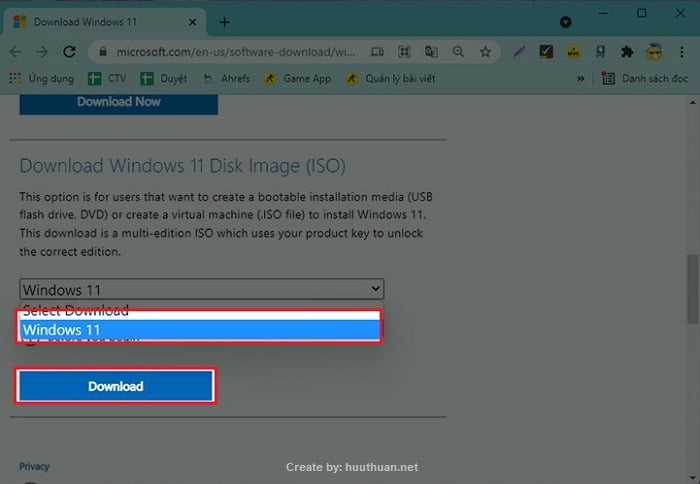Open the blue ribbon badge extension
700x484 pixels.
point(600,52)
